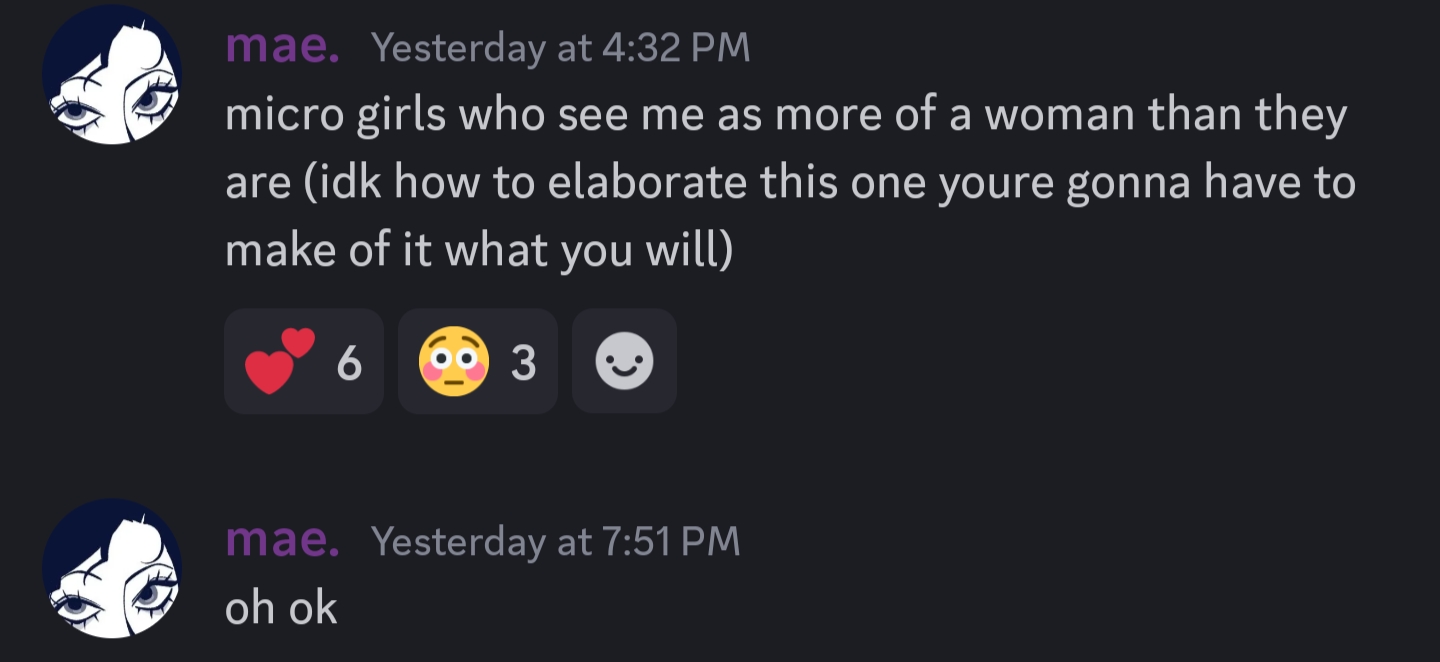The image size is (1440, 662).
Task: Click the number 3 in flushed reaction
Action: tap(523, 363)
